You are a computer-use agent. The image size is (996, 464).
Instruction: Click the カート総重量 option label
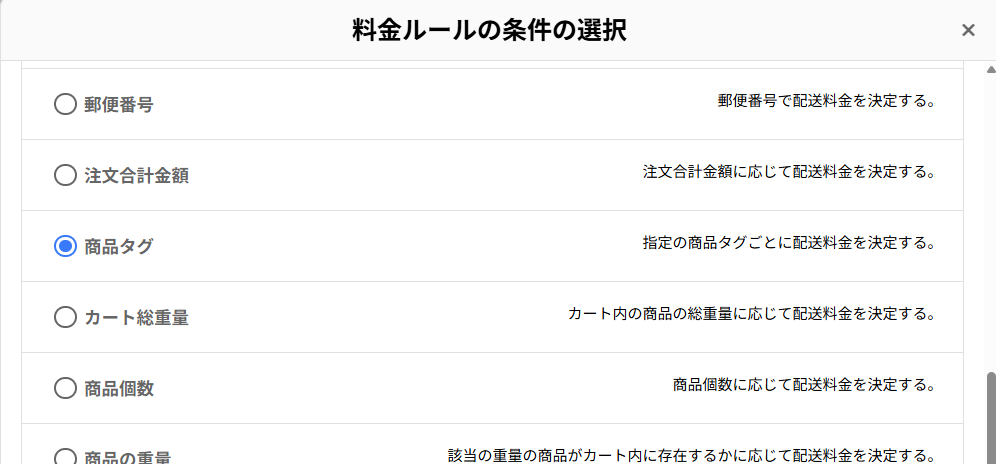(x=137, y=317)
